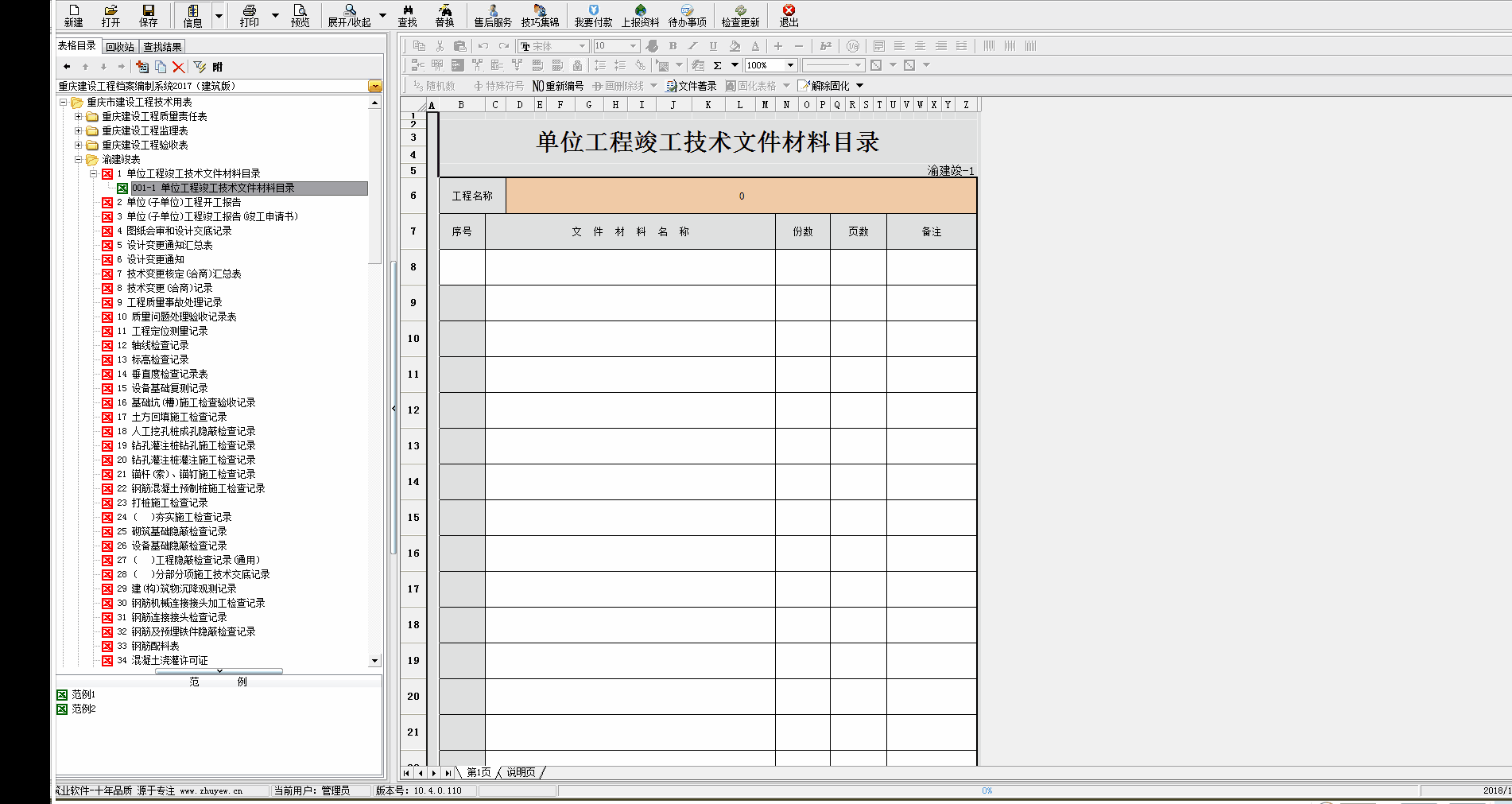Screen dimensions: 1512x804
Task: Open the 预览 print preview
Action: pyautogui.click(x=300, y=14)
